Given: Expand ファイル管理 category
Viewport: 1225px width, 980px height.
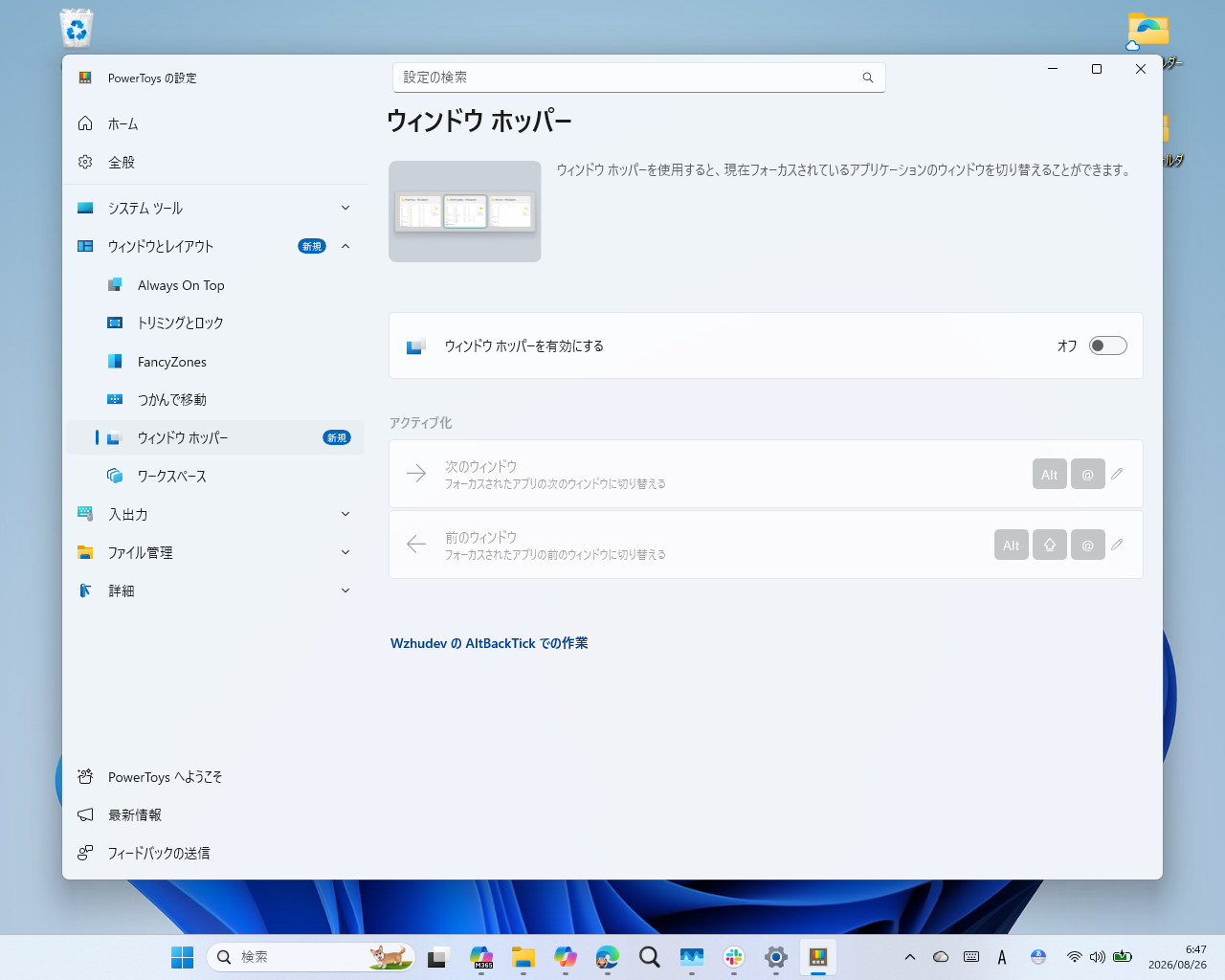Looking at the screenshot, I should click(215, 553).
